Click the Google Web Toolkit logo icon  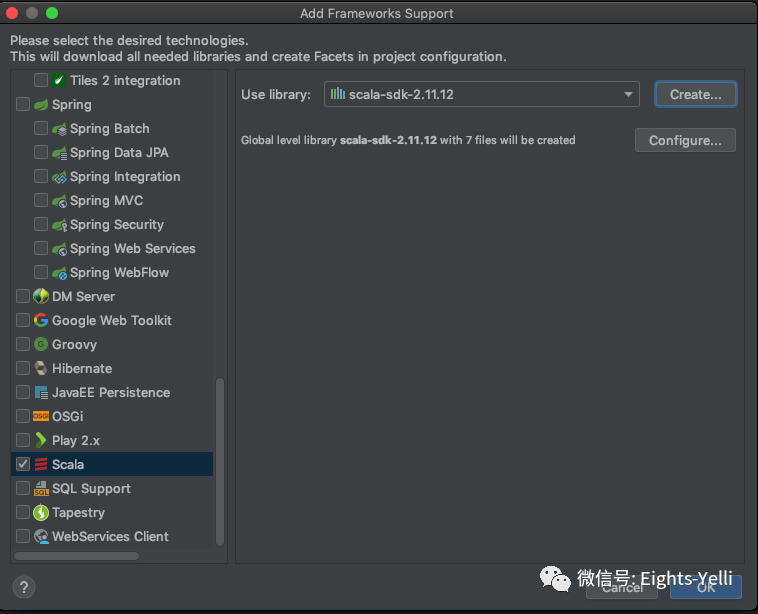41,320
